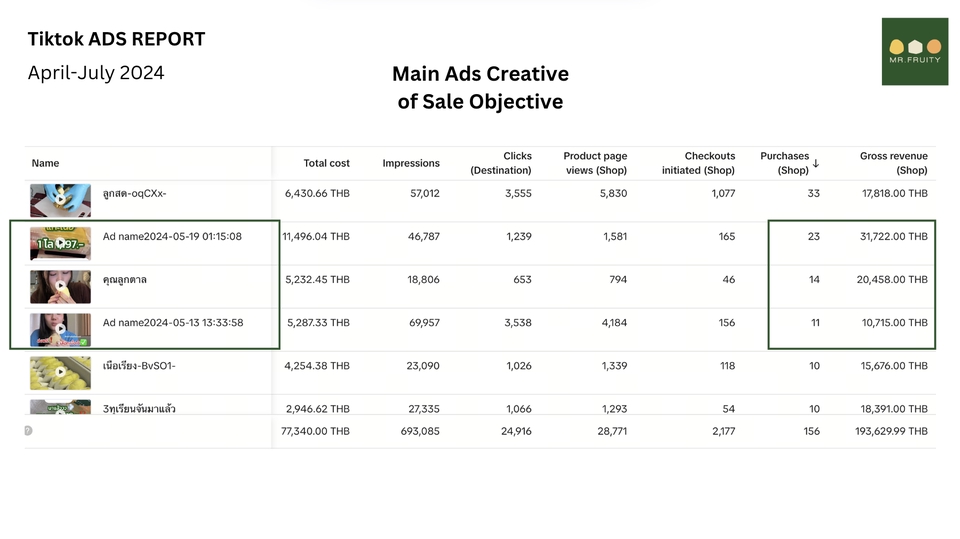Select Checkouts initiated (Shop) column header
960x539 pixels.
tap(698, 163)
